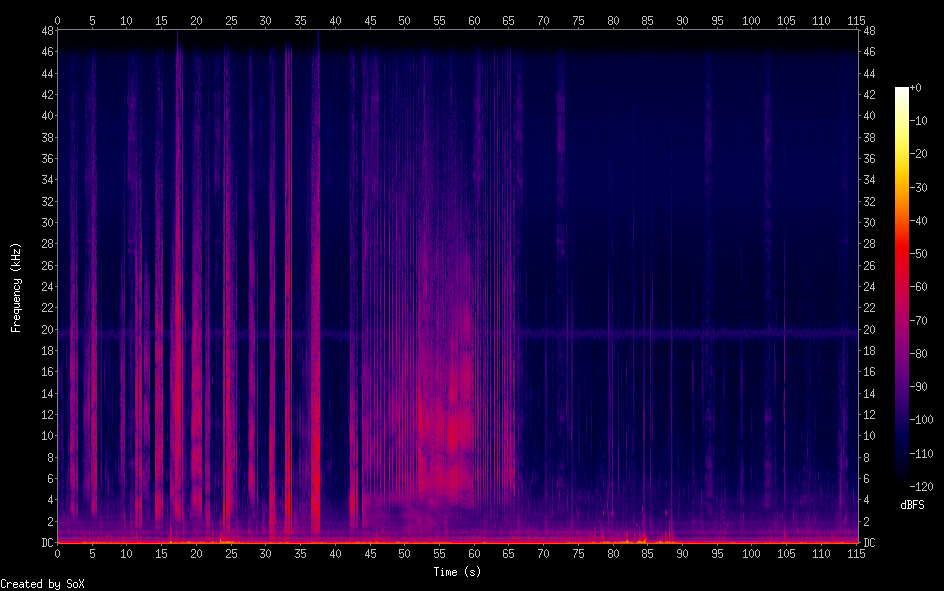
Task: Select the 60 tick on bottom time axis
Action: pyautogui.click(x=473, y=553)
